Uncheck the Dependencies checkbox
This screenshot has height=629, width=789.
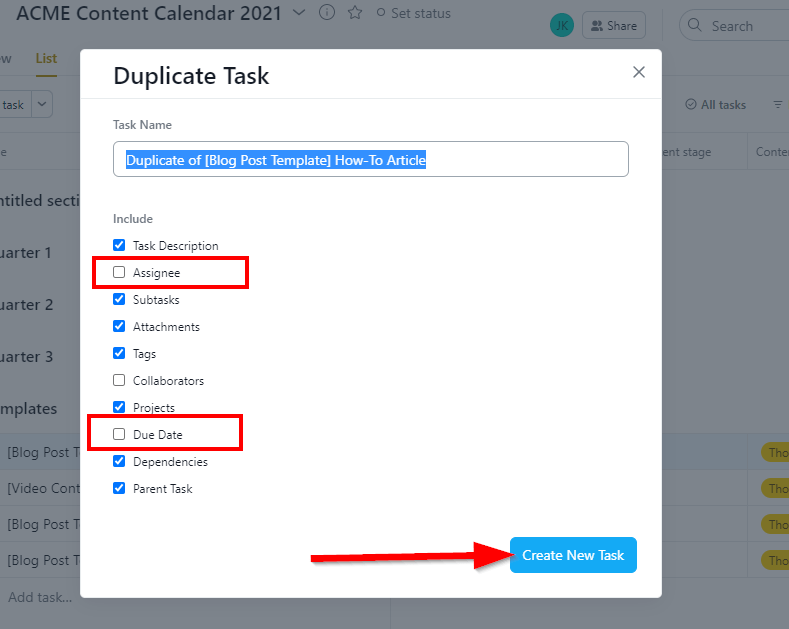119,461
